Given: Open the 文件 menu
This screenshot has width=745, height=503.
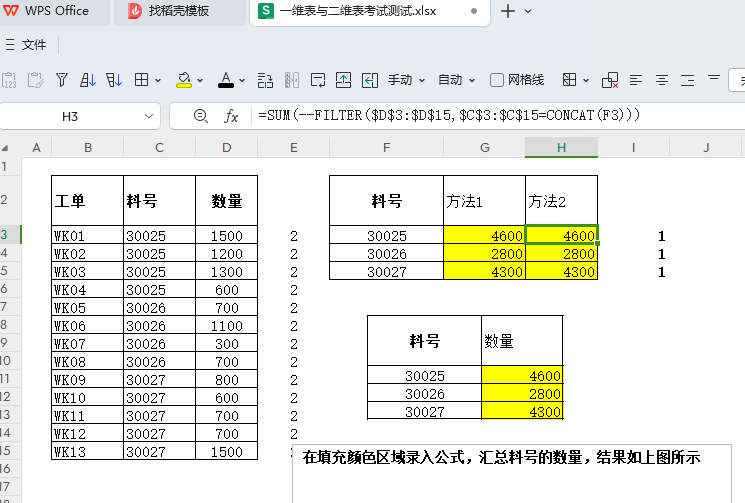Looking at the screenshot, I should pos(34,45).
